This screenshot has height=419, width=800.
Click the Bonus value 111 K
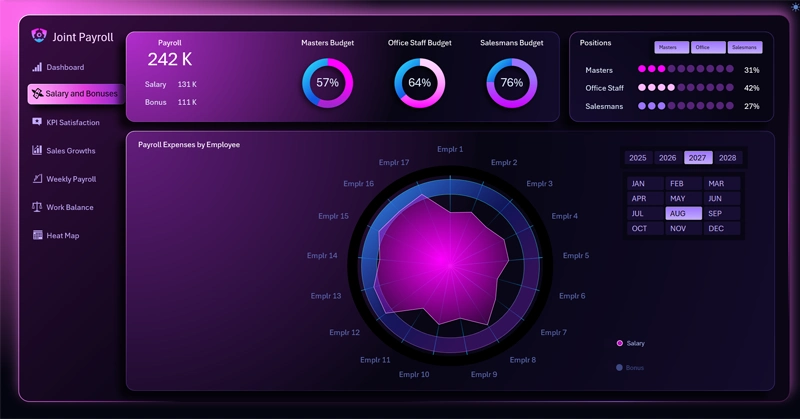(187, 102)
